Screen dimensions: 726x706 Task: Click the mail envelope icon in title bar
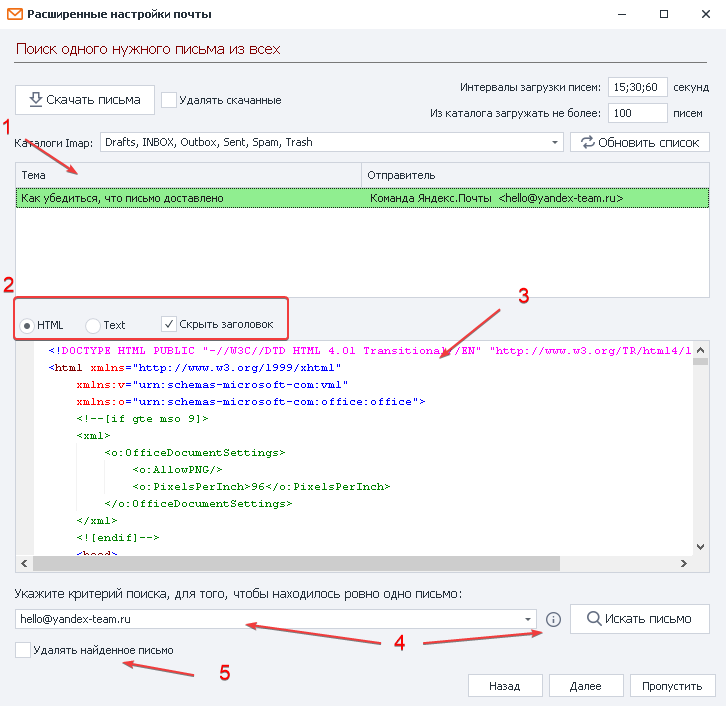tap(15, 15)
